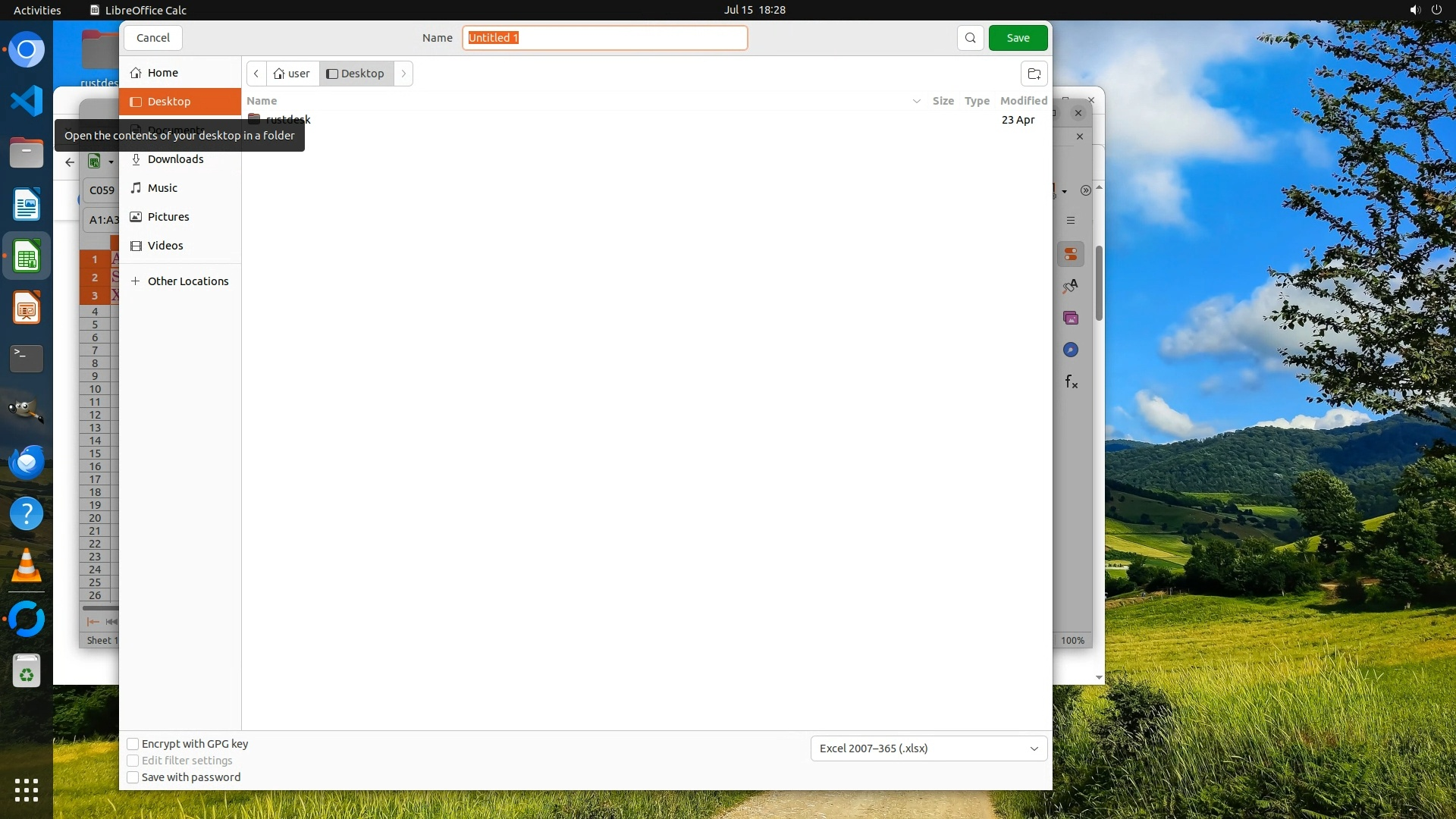Check the Save with password option
The height and width of the screenshot is (819, 1456).
[x=133, y=777]
